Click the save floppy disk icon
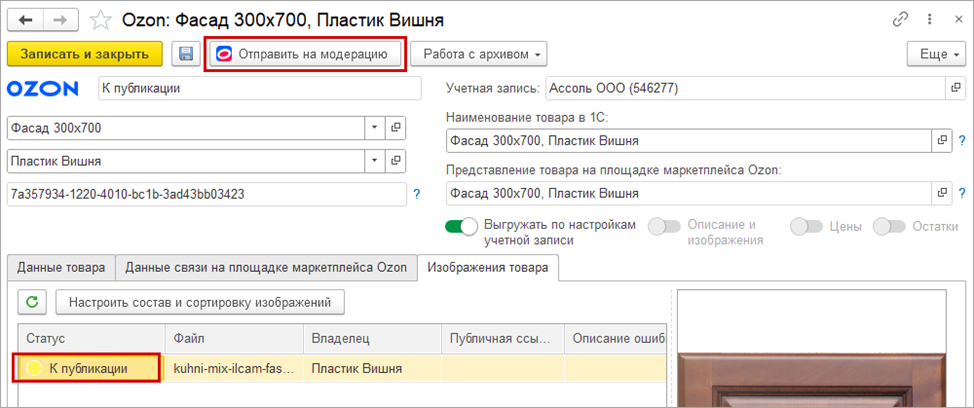Viewport: 974px width, 408px height. click(x=185, y=54)
